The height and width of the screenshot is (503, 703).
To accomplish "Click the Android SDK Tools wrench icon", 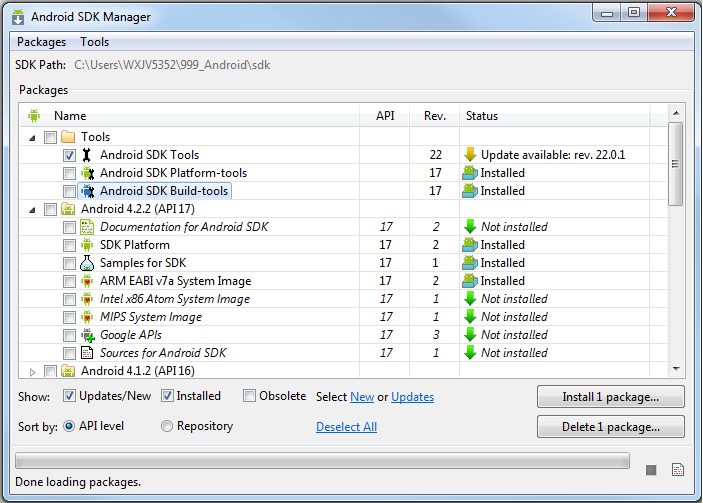I will click(x=86, y=155).
